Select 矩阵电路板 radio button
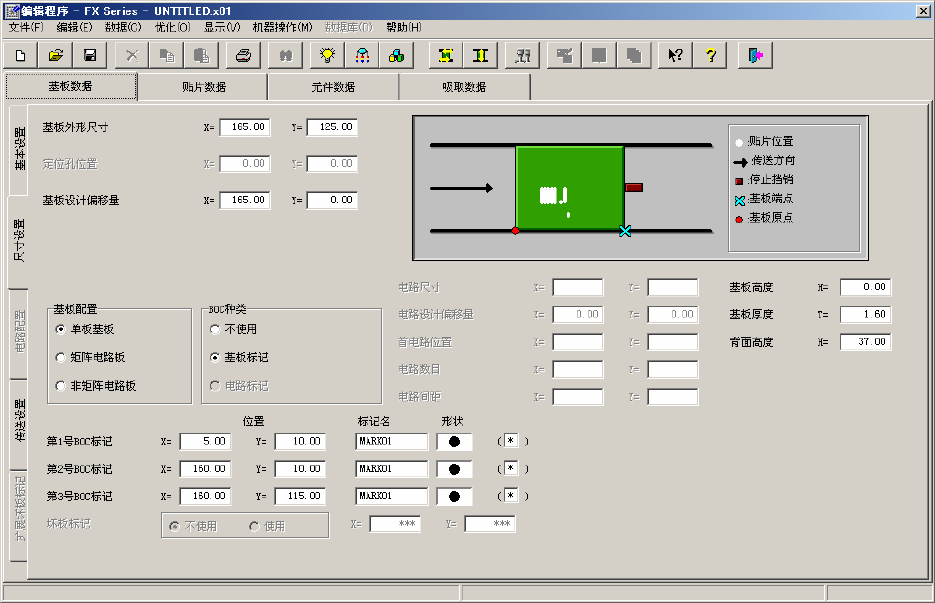The width and height of the screenshot is (935, 603). tap(60, 357)
